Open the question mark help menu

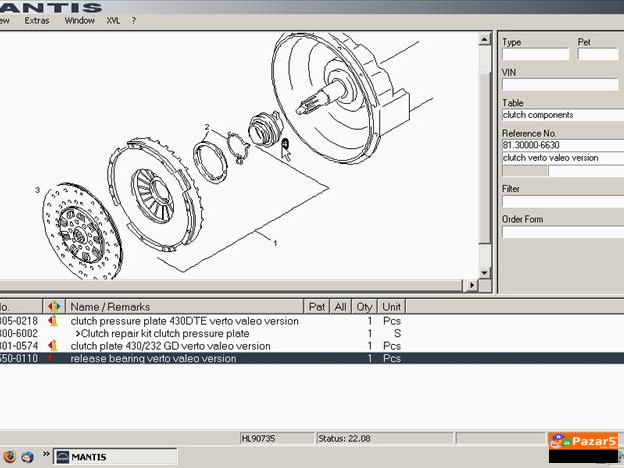[x=134, y=20]
